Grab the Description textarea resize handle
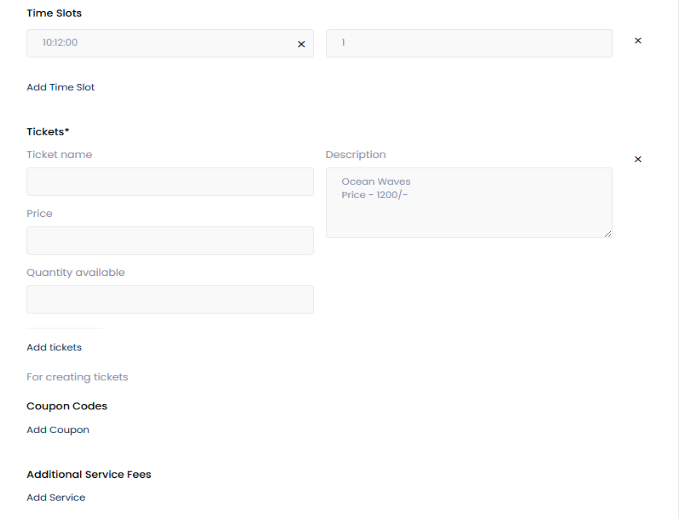The height and width of the screenshot is (518, 681). point(607,233)
